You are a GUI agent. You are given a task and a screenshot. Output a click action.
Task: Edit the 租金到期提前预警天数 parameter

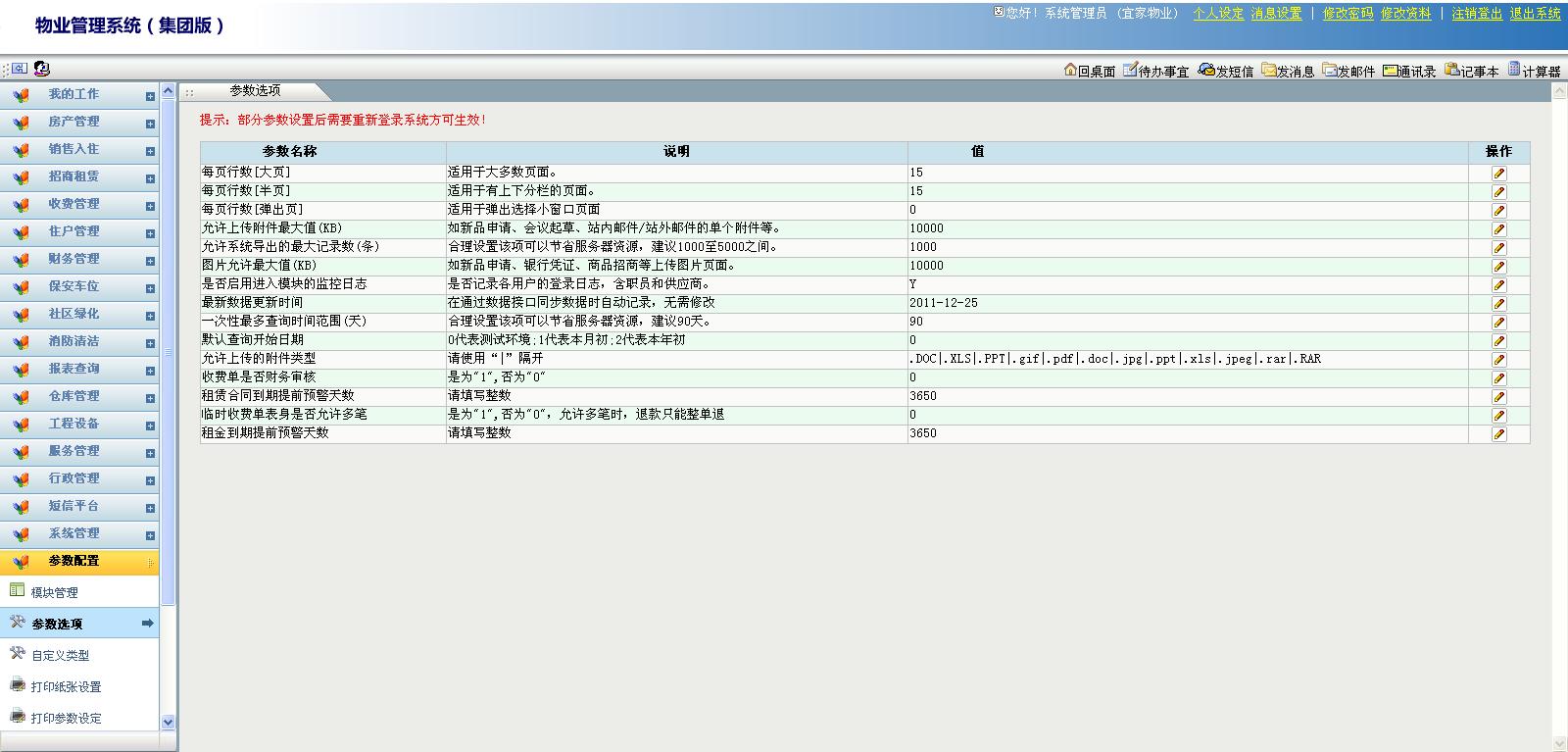click(x=1498, y=433)
